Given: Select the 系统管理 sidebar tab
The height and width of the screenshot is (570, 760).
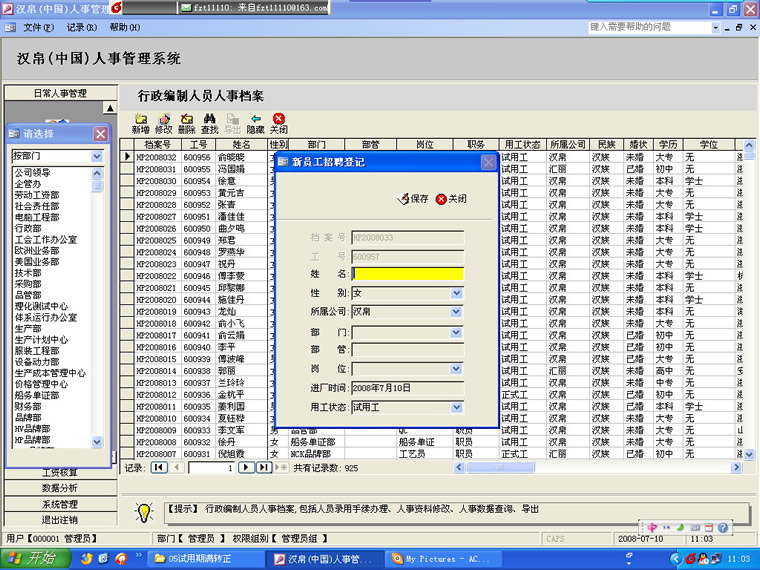Looking at the screenshot, I should pos(61,504).
